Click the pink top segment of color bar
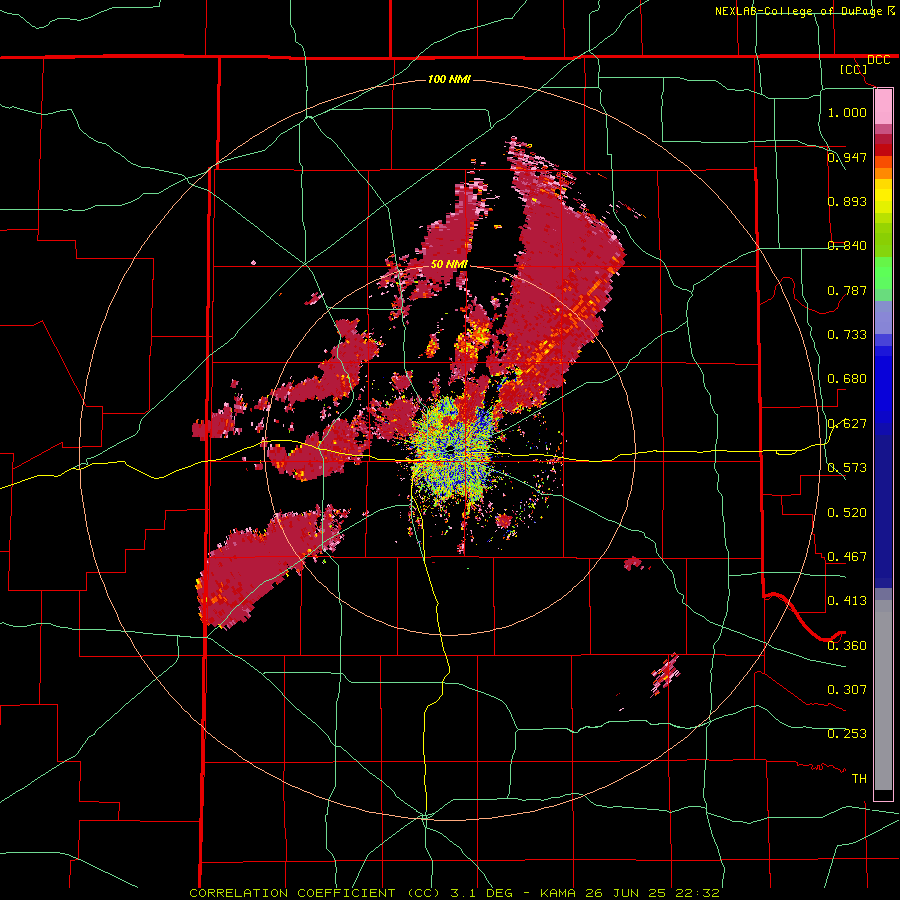The image size is (900, 900). pos(883,107)
